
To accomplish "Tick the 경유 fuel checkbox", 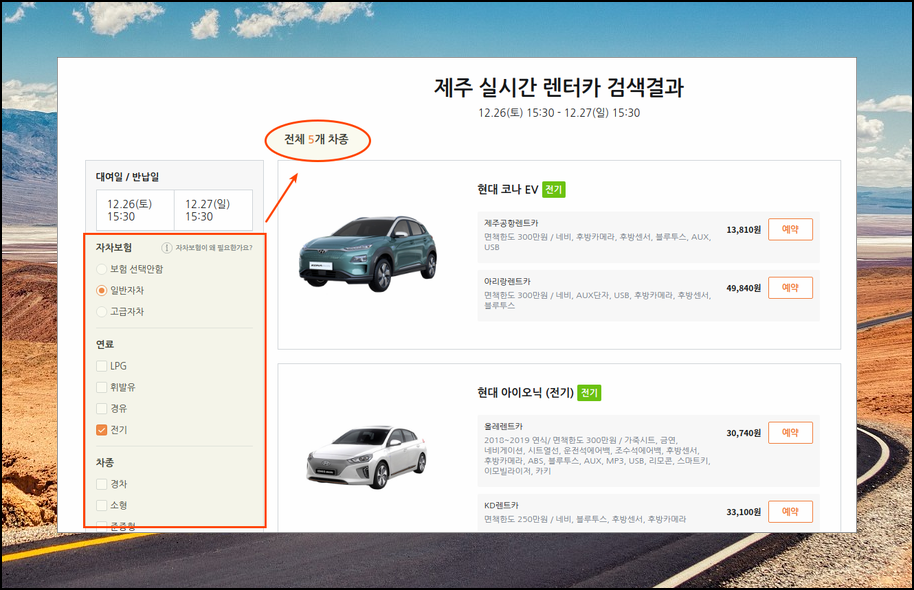I will (101, 409).
